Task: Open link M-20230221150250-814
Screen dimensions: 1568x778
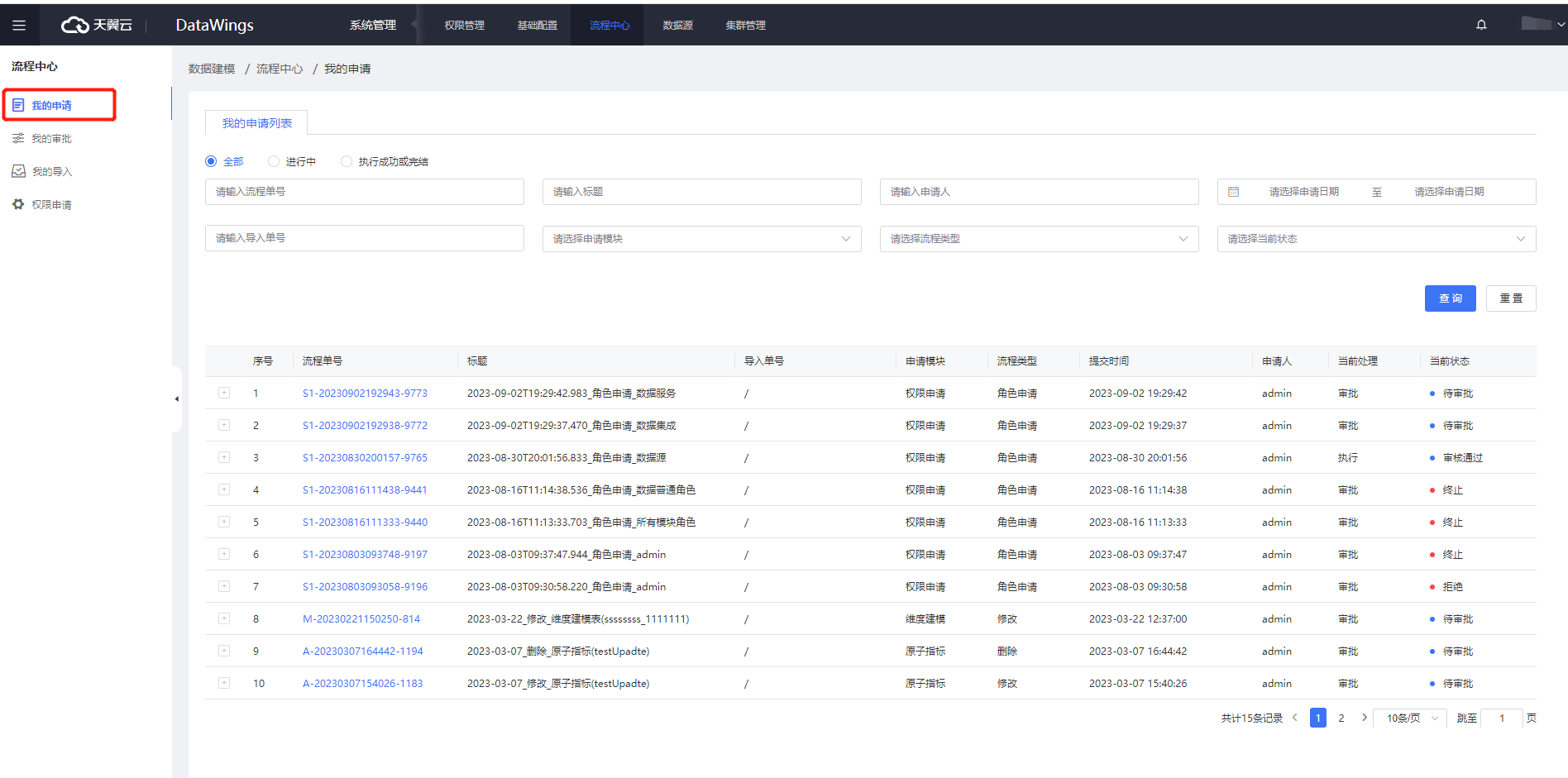Action: pos(361,618)
